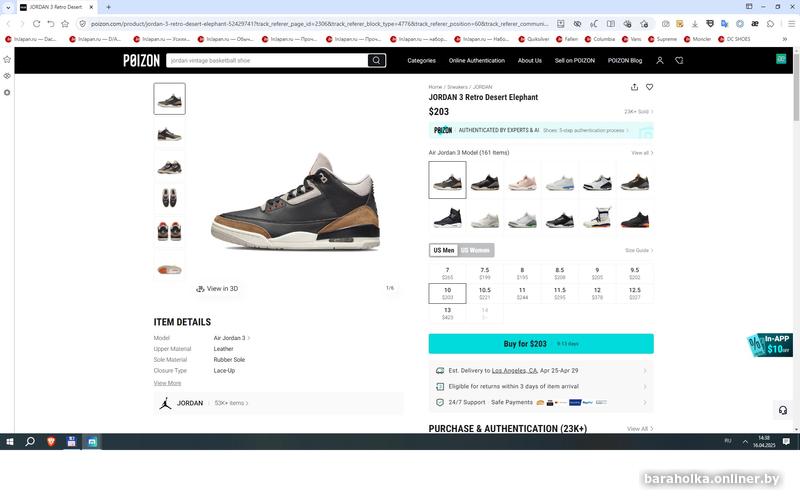Screen dimensions: 800x500
Task: Select the orange outsole thumbnail
Action: (x=169, y=269)
